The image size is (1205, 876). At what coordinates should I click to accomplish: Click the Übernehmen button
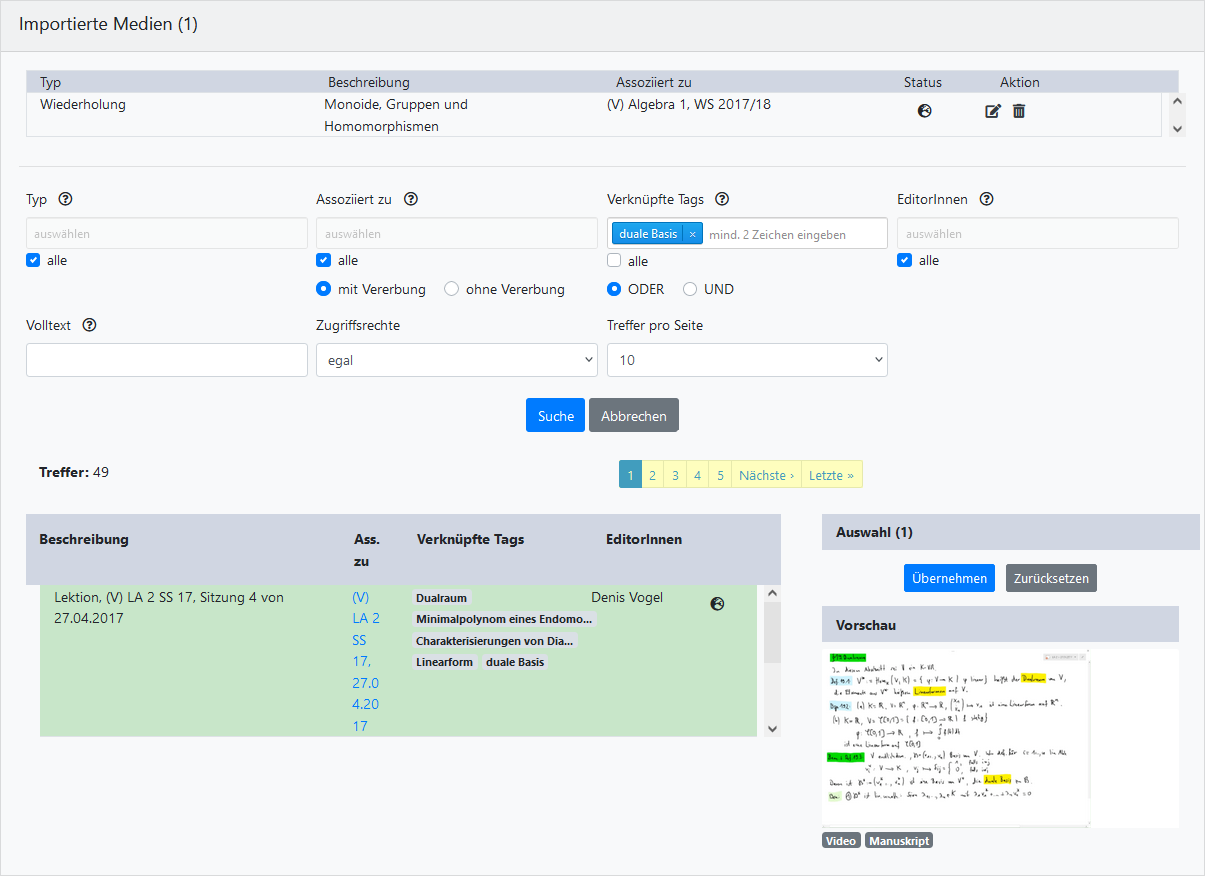949,578
